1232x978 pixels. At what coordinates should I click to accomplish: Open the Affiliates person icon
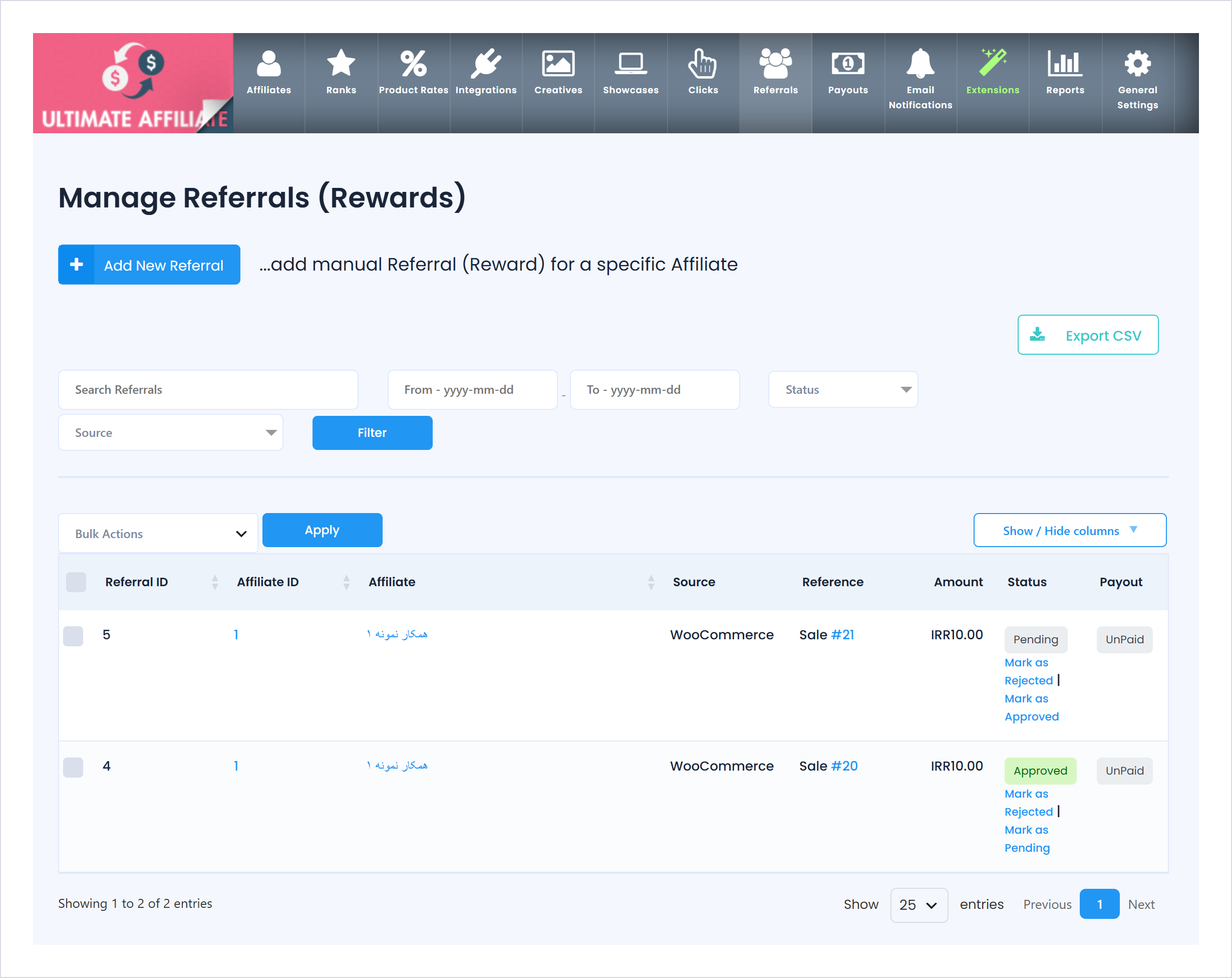268,63
